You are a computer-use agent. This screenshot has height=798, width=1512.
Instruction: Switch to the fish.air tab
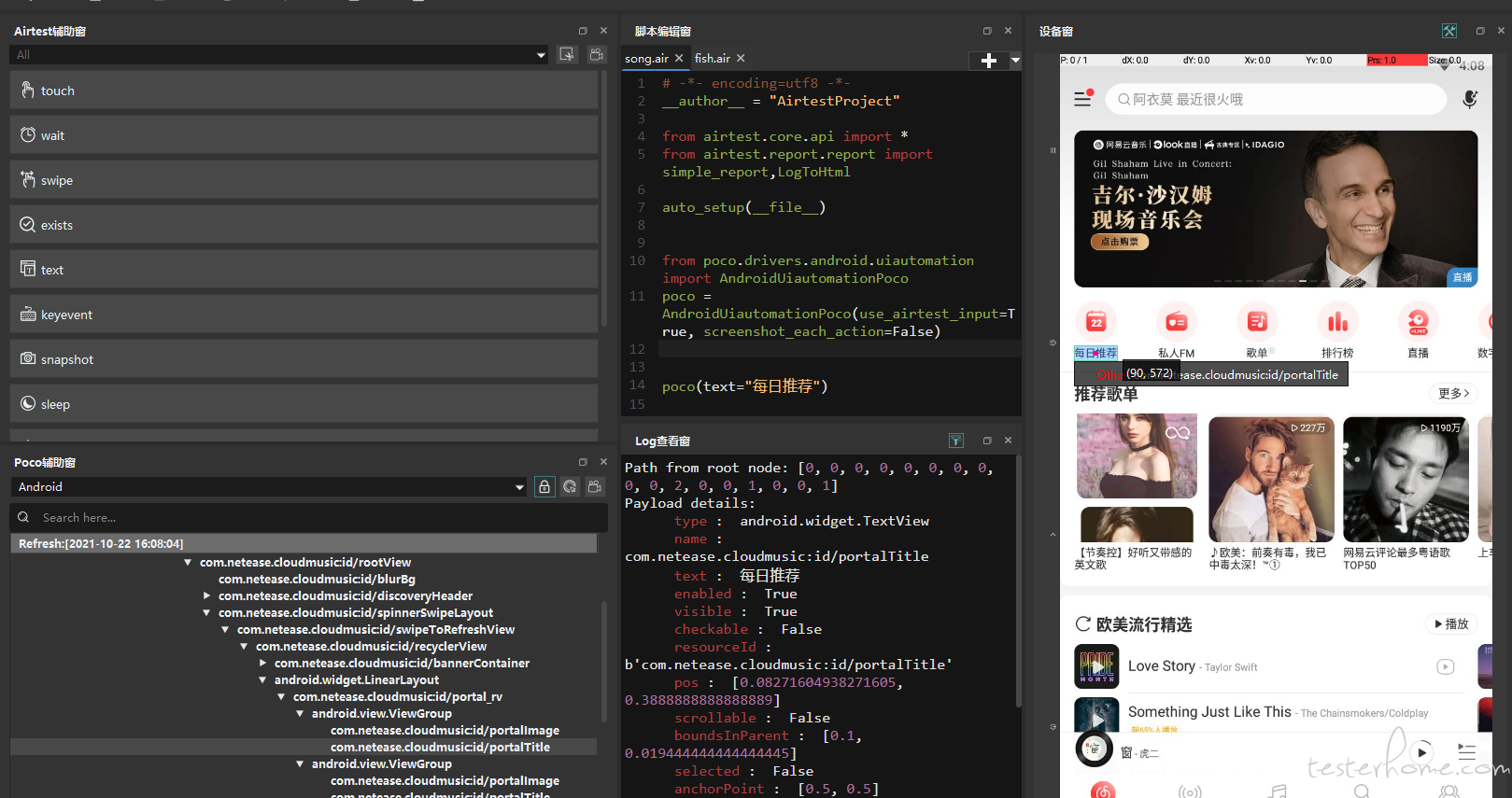tap(713, 58)
